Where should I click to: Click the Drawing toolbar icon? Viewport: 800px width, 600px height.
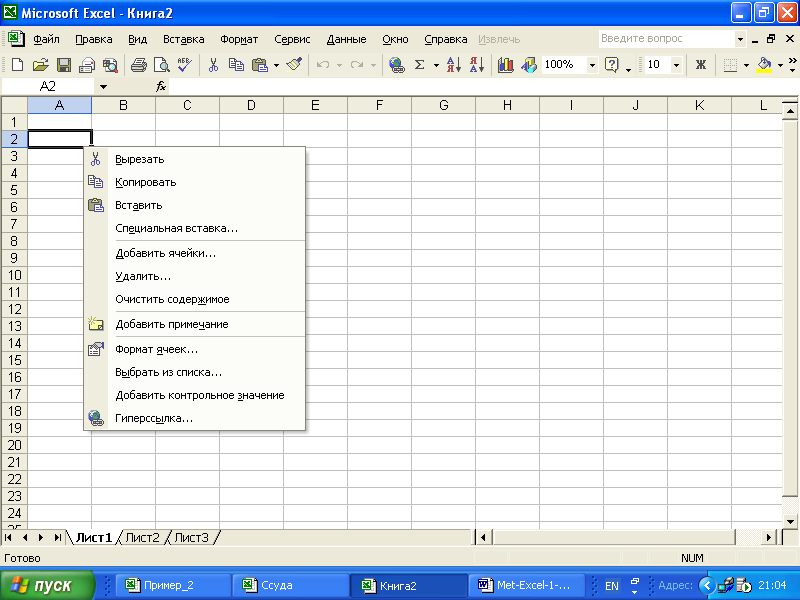click(529, 65)
